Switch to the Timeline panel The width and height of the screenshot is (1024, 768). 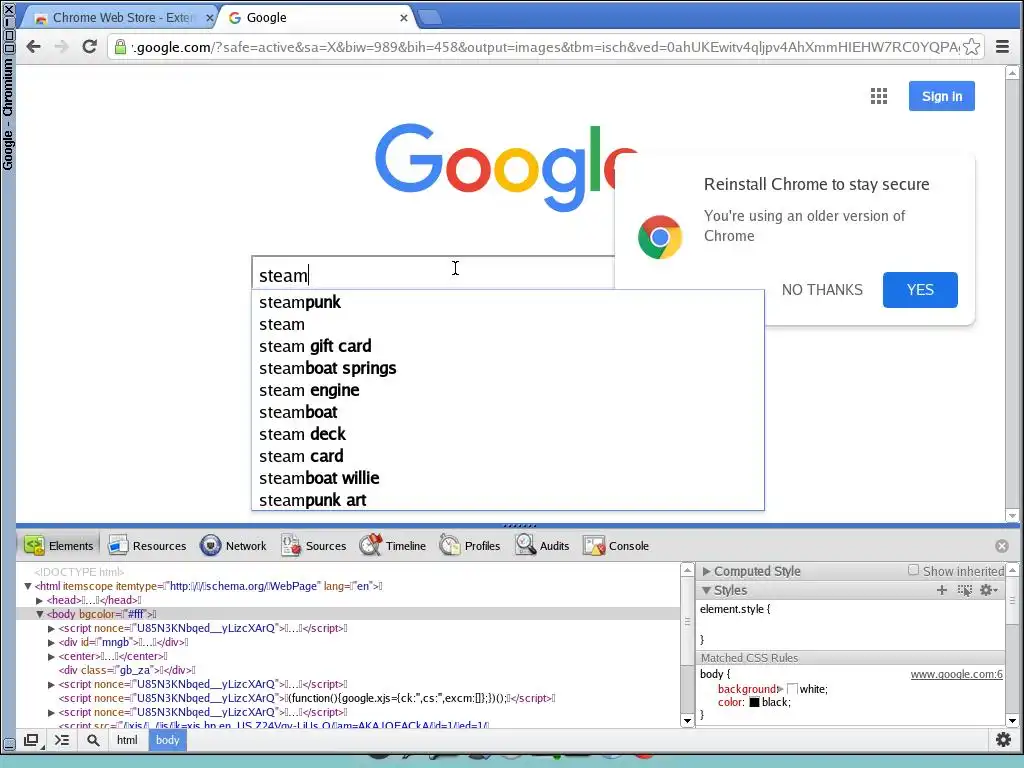pyautogui.click(x=392, y=545)
